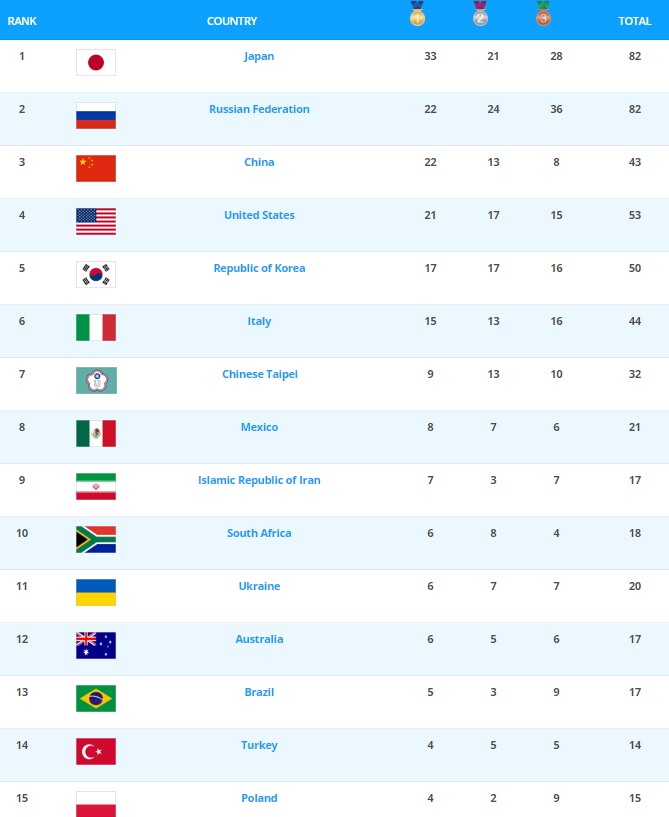The height and width of the screenshot is (817, 669).
Task: Click the Republic of Korea flag
Action: click(x=96, y=275)
